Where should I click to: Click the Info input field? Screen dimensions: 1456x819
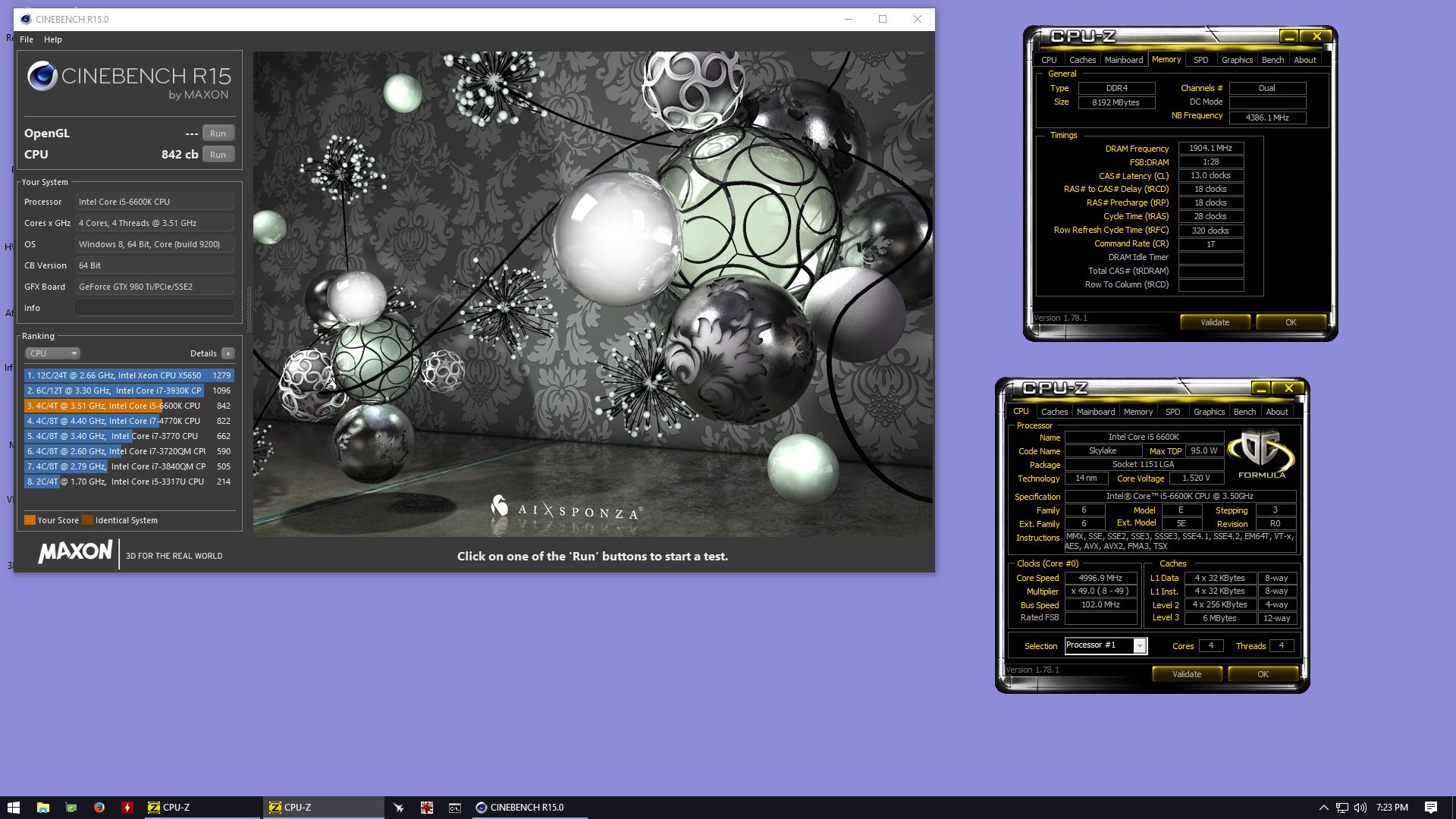pyautogui.click(x=154, y=308)
